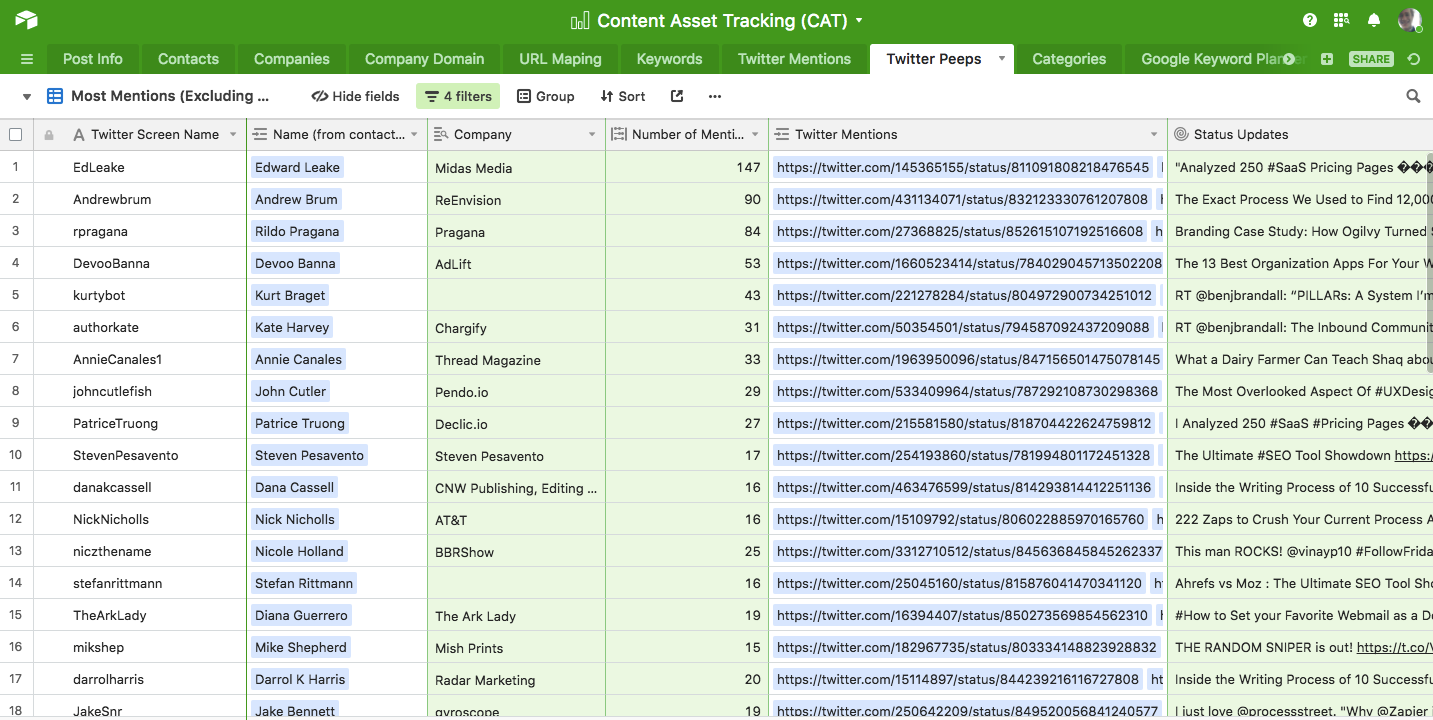
Task: Click the Nicole Holland contact chip
Action: click(299, 551)
